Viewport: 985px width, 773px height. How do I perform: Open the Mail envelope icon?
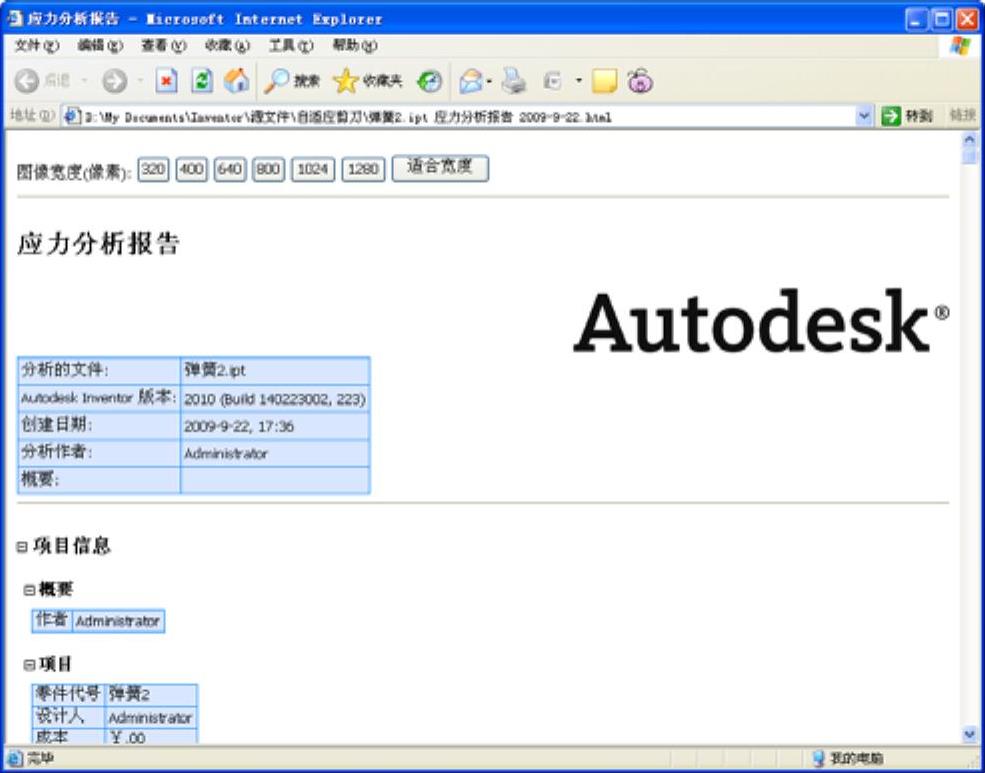click(471, 81)
